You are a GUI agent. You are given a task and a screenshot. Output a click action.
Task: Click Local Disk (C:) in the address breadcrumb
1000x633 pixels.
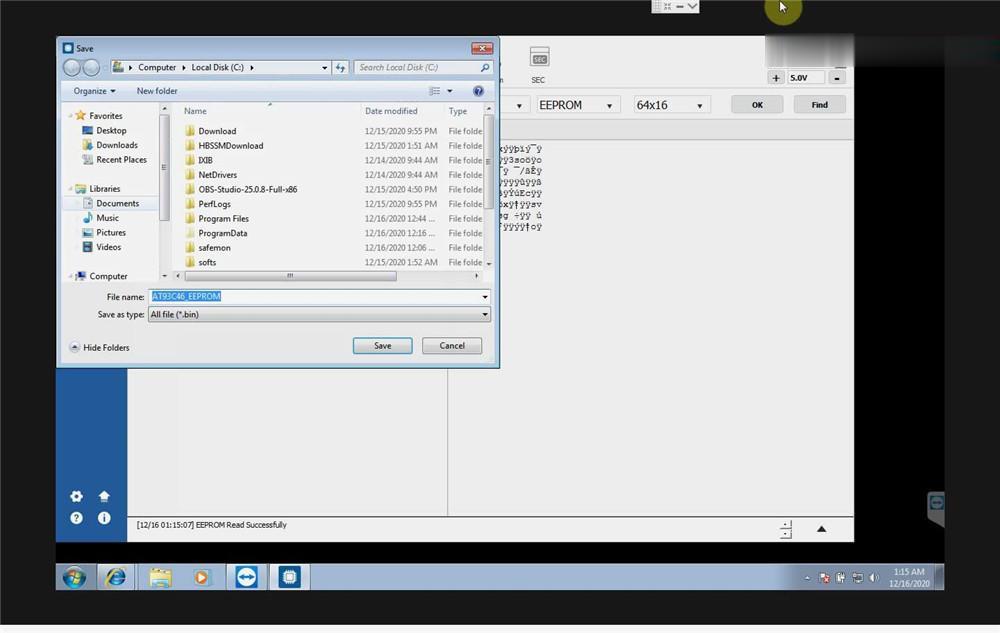217,68
